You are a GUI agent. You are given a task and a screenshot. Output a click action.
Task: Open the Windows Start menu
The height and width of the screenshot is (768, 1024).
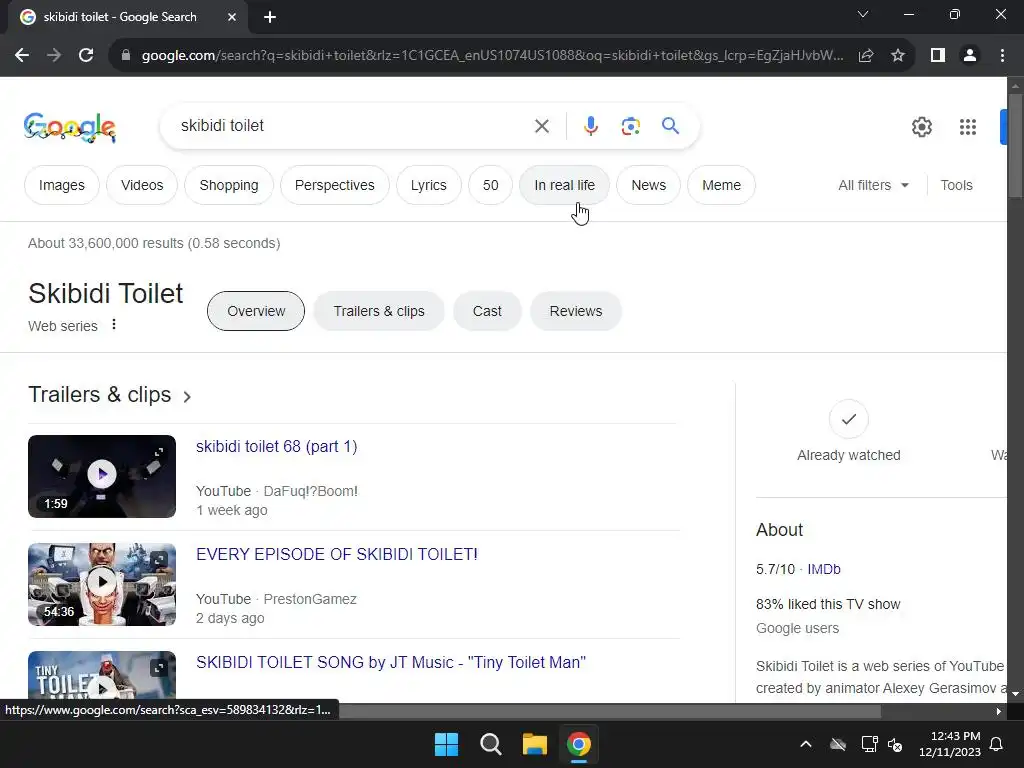click(x=447, y=744)
